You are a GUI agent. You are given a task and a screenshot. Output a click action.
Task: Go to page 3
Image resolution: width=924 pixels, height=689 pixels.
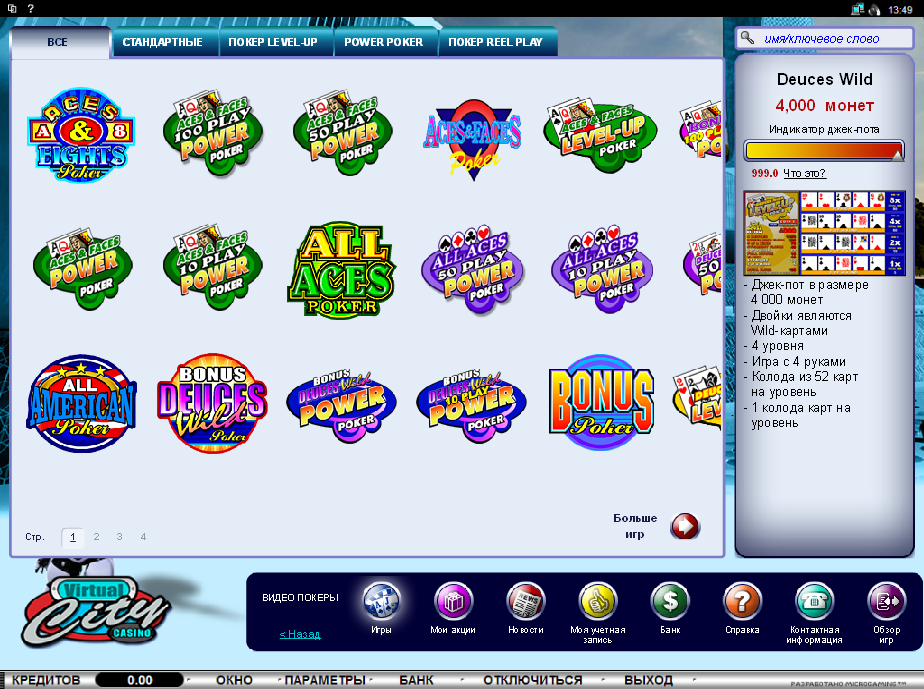(x=120, y=536)
